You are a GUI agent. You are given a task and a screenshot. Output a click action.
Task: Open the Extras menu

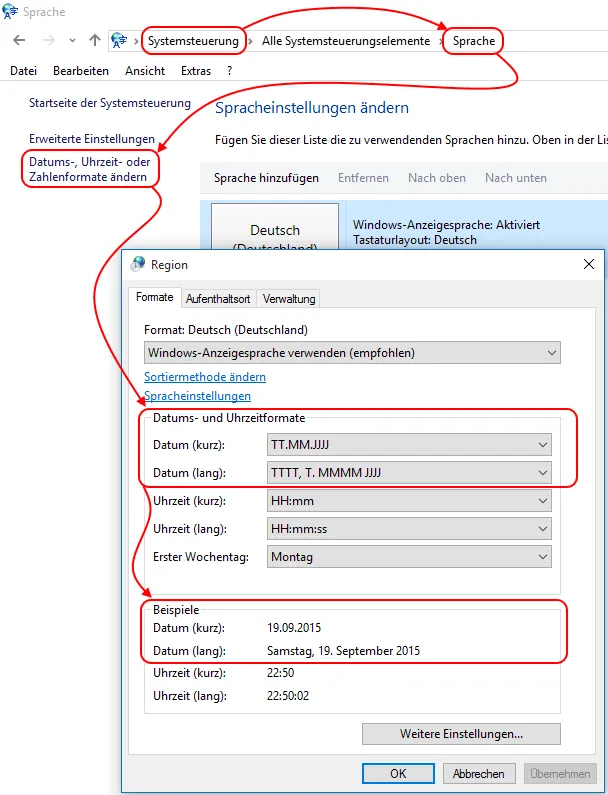196,70
